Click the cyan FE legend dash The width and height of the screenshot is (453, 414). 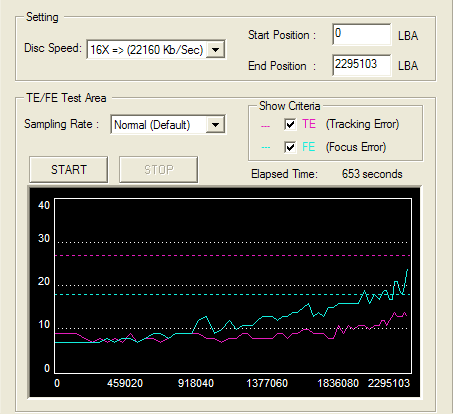click(x=265, y=148)
